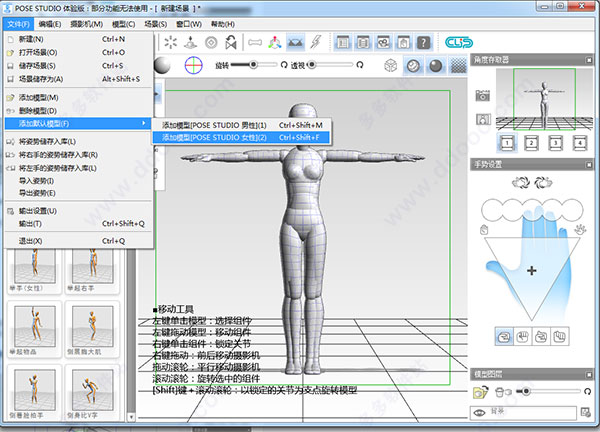Adjust the layer panel slider handle
The image size is (600, 432).
526,391
